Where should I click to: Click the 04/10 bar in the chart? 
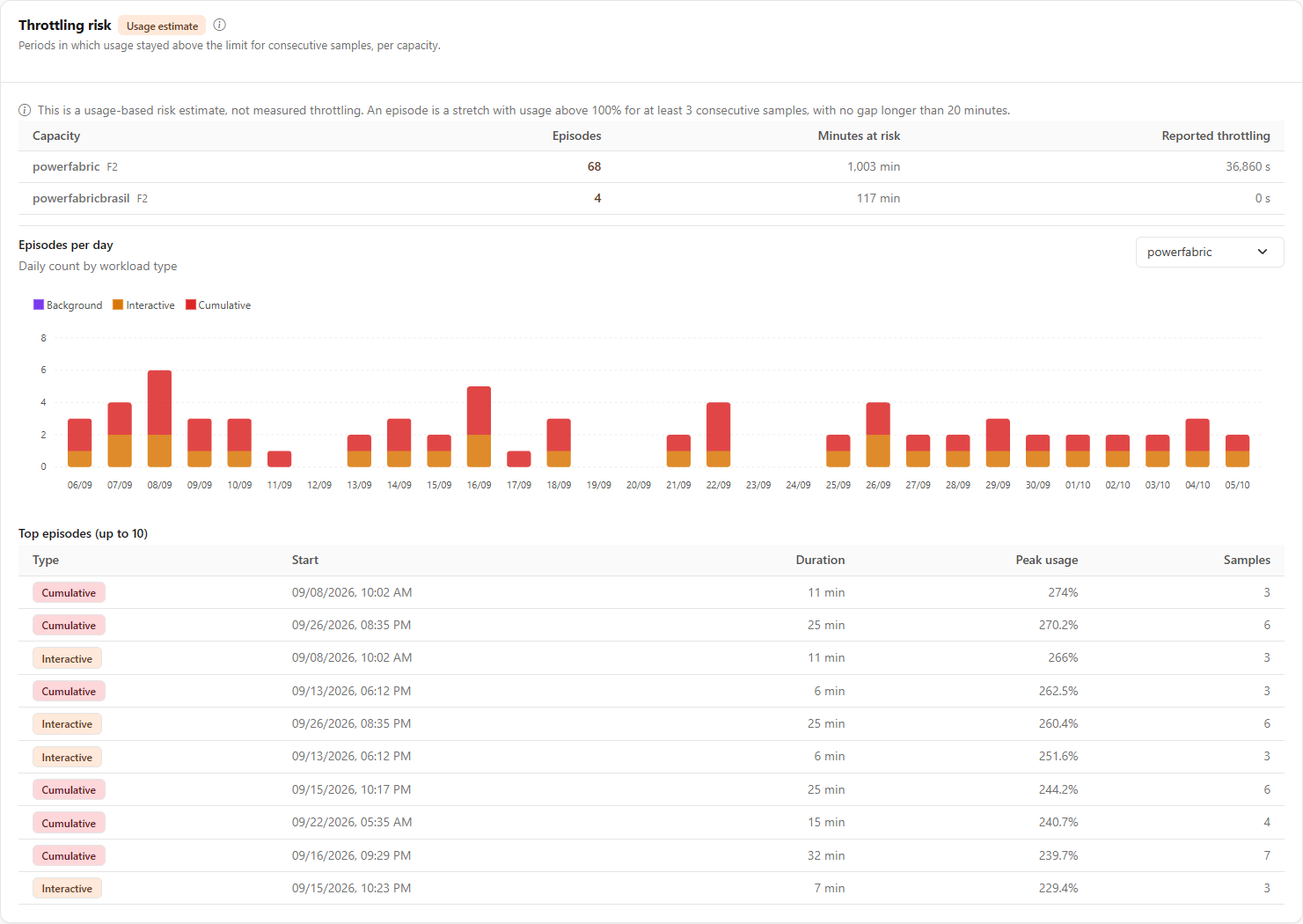(1197, 443)
